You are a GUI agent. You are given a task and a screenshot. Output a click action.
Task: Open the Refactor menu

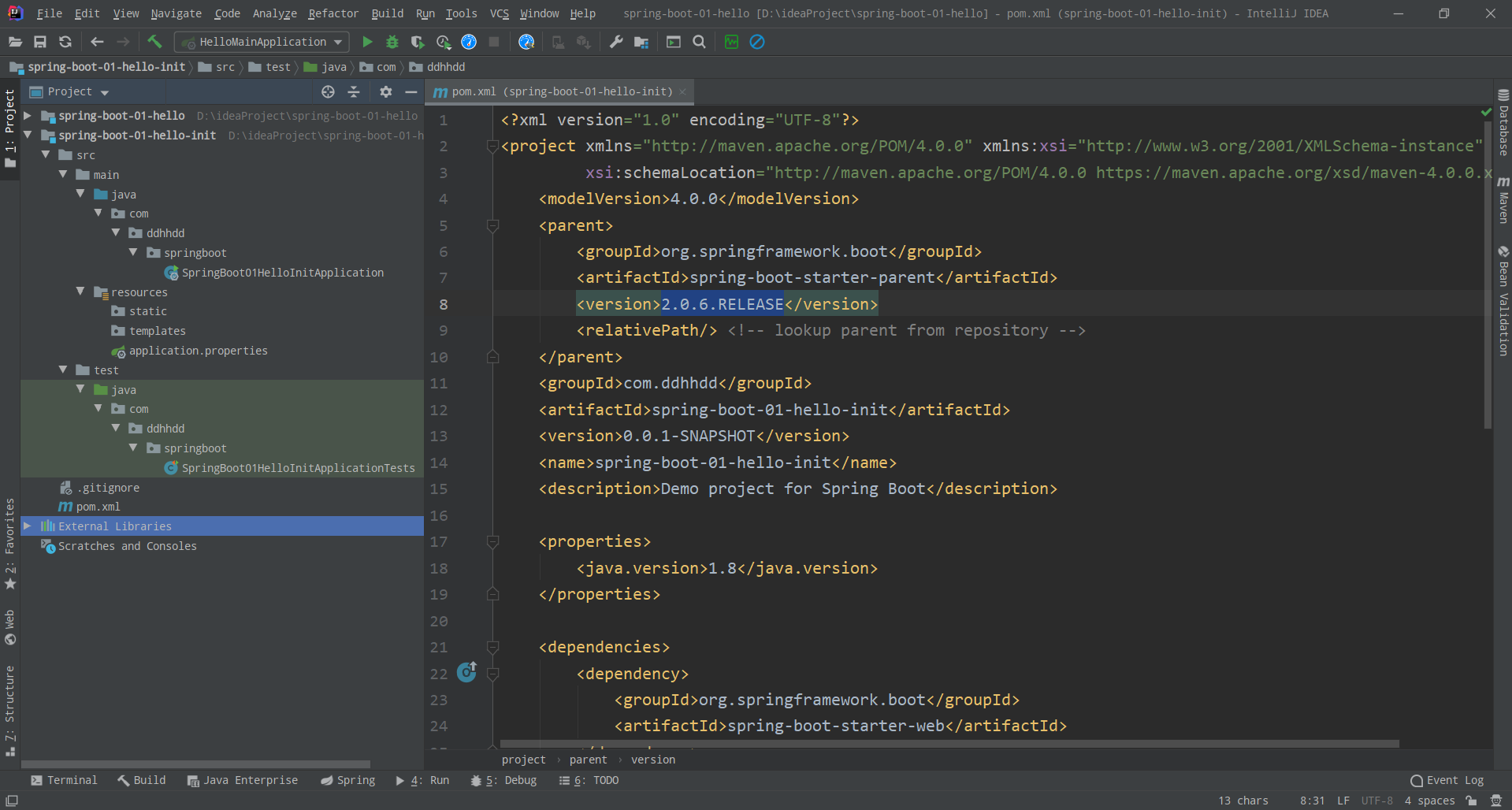click(332, 13)
